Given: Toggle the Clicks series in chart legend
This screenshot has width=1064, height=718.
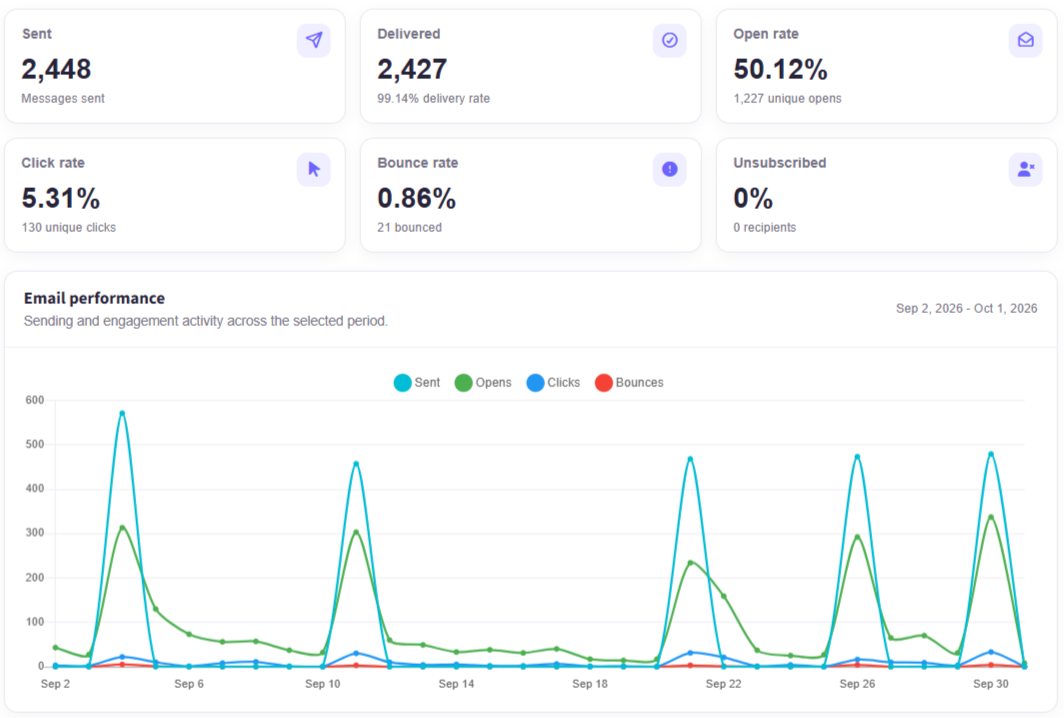Looking at the screenshot, I should [x=554, y=383].
